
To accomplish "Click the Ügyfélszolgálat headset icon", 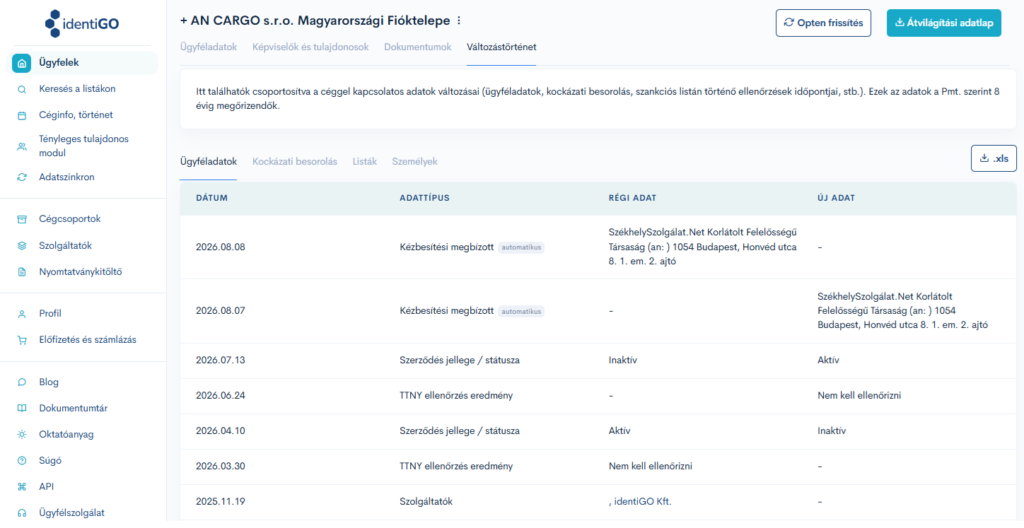I will (x=22, y=513).
